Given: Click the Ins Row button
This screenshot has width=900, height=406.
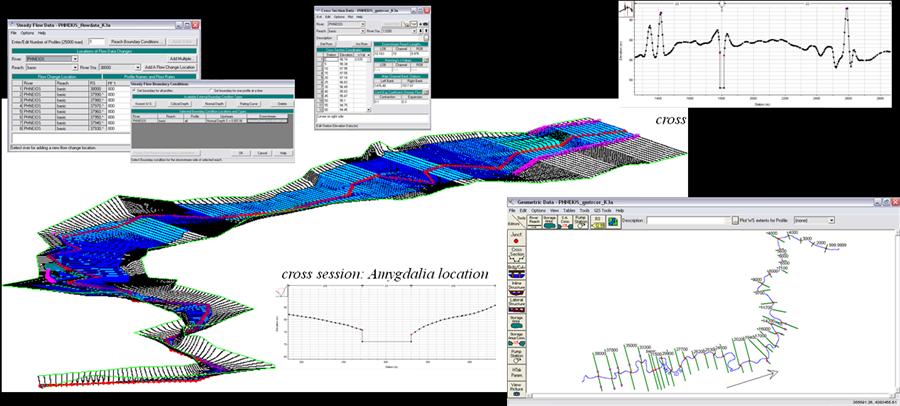Looking at the screenshot, I should 362,44.
